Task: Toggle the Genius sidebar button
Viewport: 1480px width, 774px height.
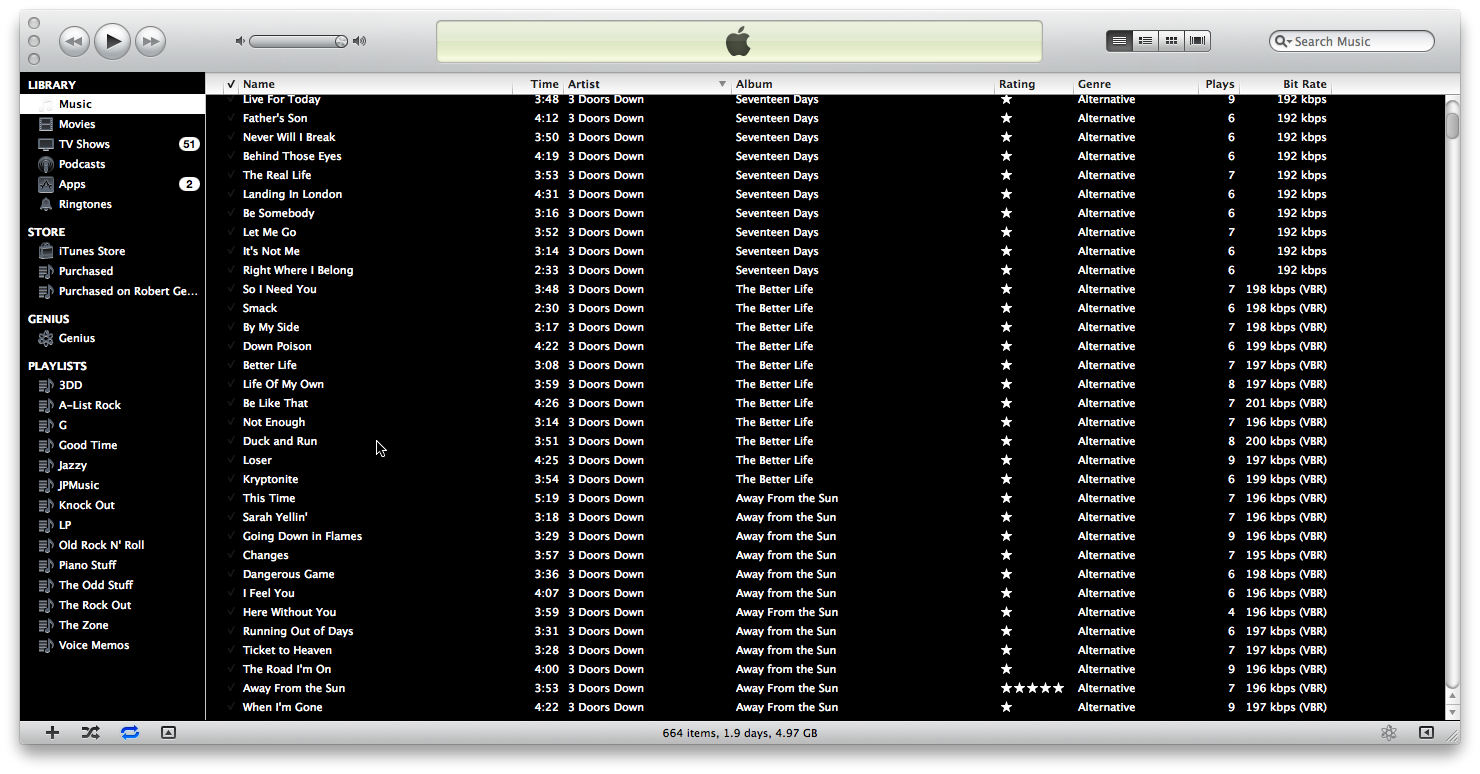Action: [1426, 732]
